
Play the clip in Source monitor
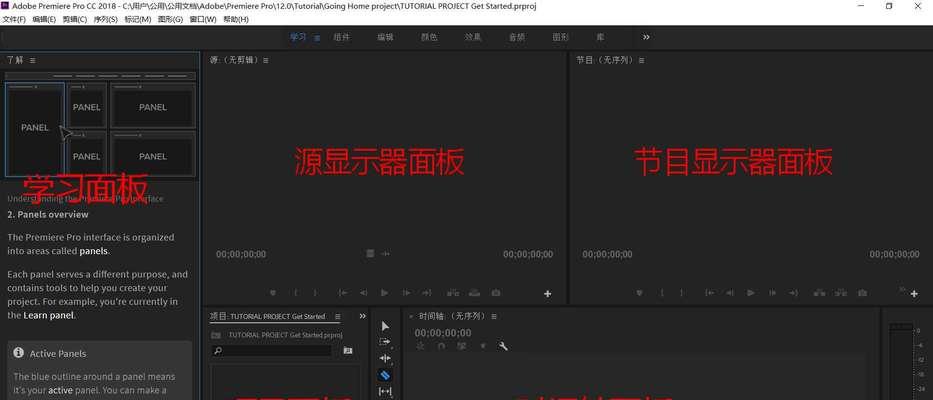(x=384, y=293)
